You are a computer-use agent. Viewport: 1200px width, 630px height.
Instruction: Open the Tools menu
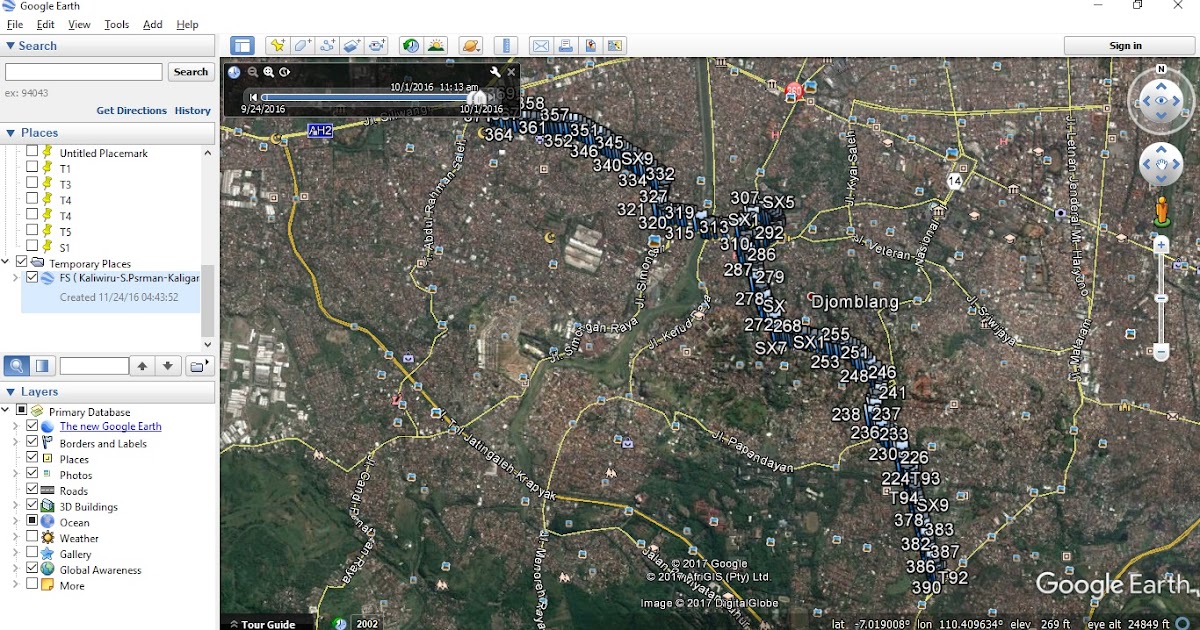117,24
